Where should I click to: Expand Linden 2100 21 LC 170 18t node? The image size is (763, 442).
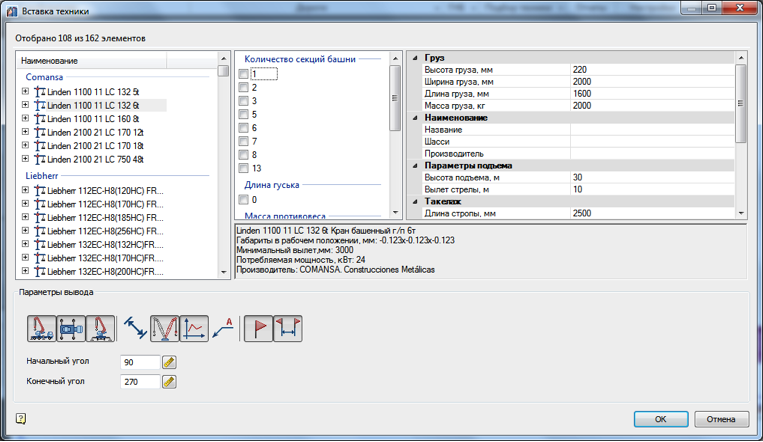click(25, 145)
